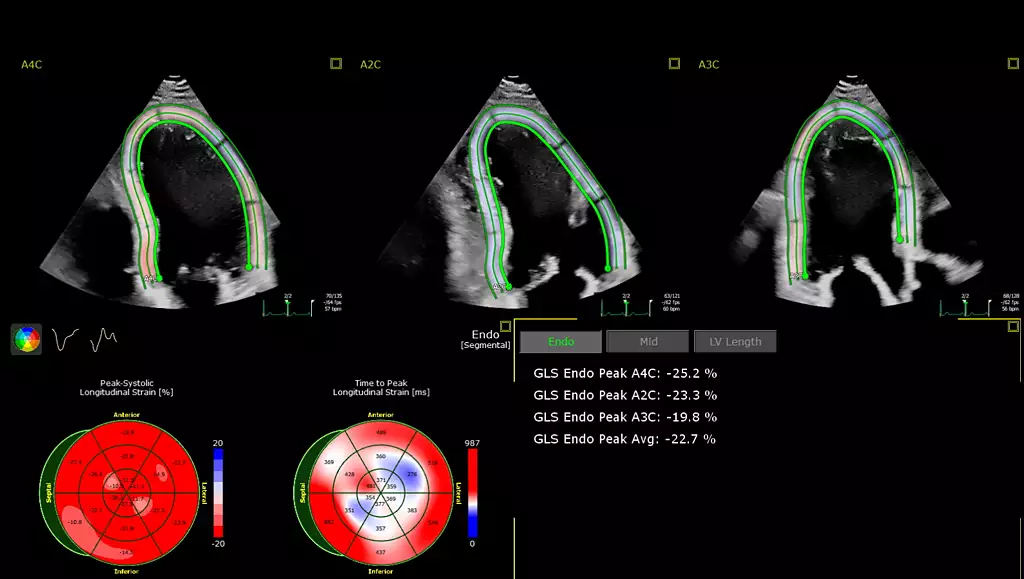Maximize the A2C view using its square icon
1024x579 pixels.
click(x=674, y=63)
